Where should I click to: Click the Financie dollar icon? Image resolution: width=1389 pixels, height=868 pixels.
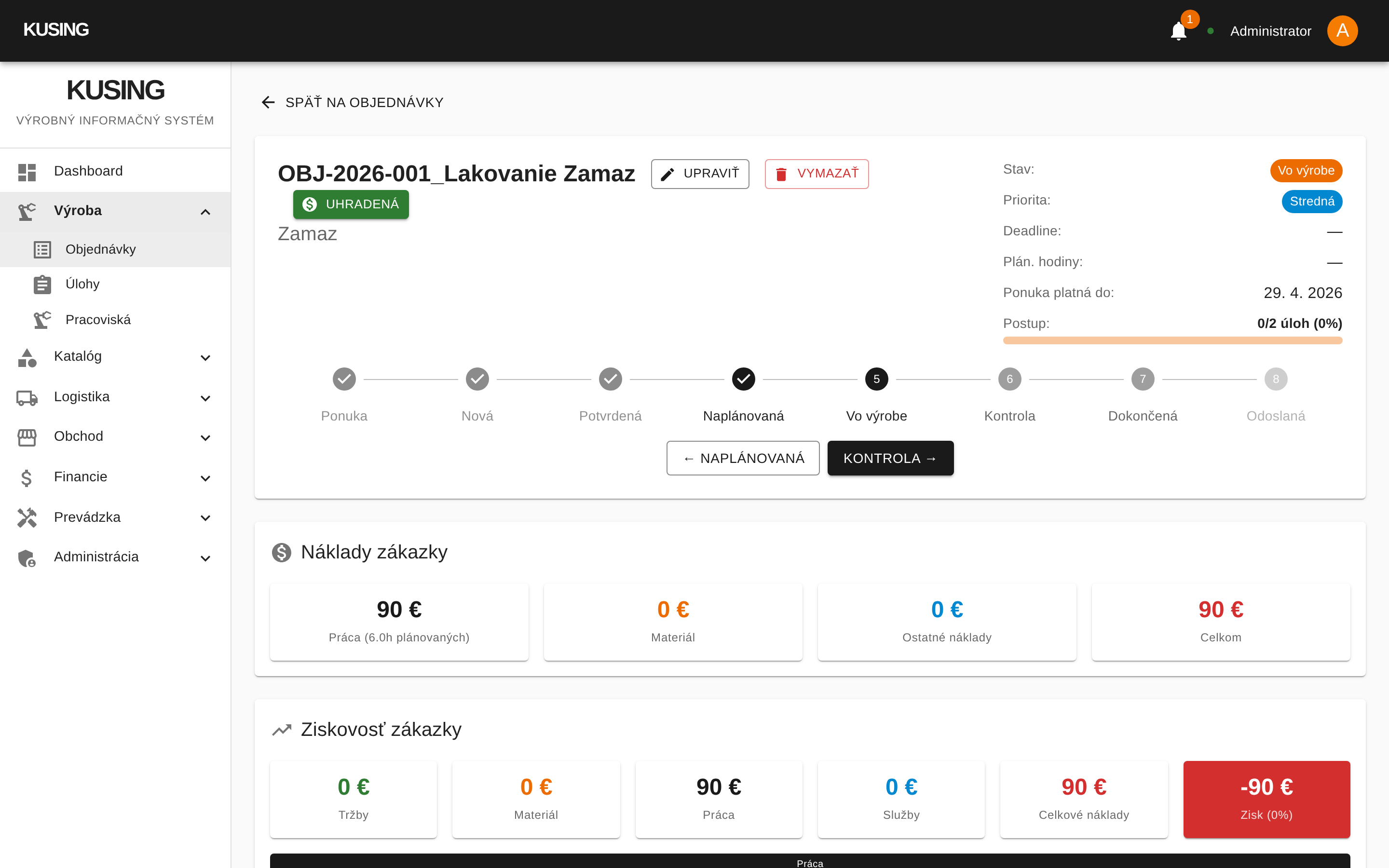click(27, 477)
